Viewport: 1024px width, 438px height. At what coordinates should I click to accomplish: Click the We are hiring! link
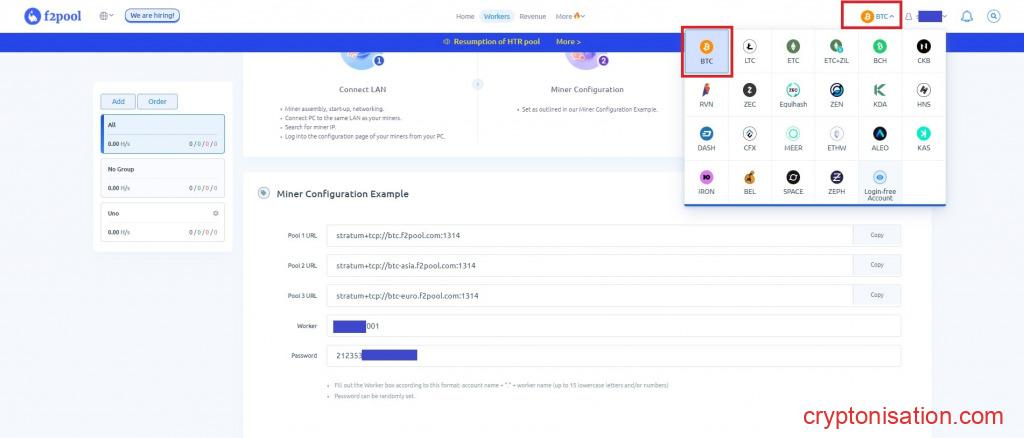[151, 16]
